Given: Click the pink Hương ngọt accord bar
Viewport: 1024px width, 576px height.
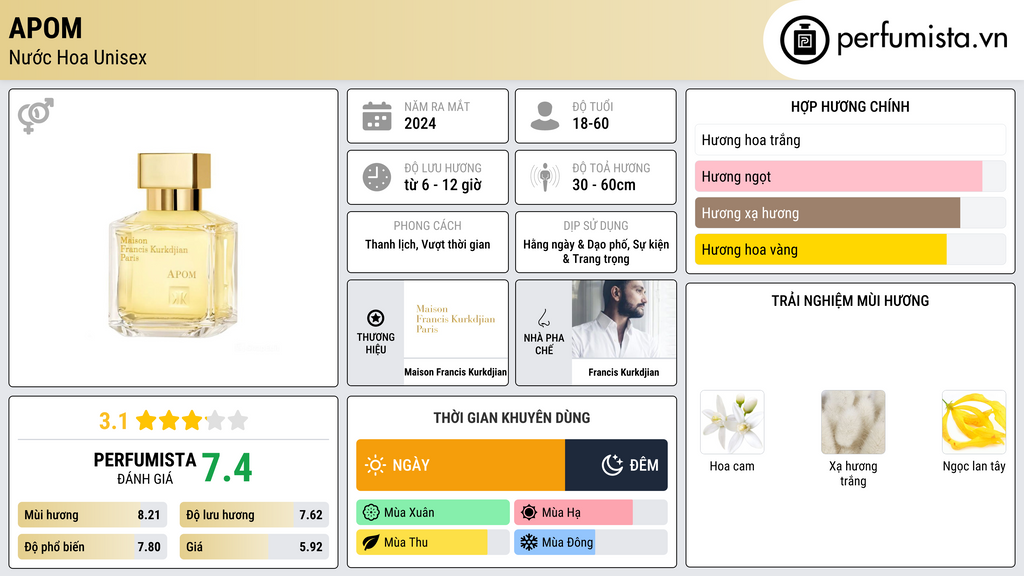Looking at the screenshot, I should click(839, 176).
